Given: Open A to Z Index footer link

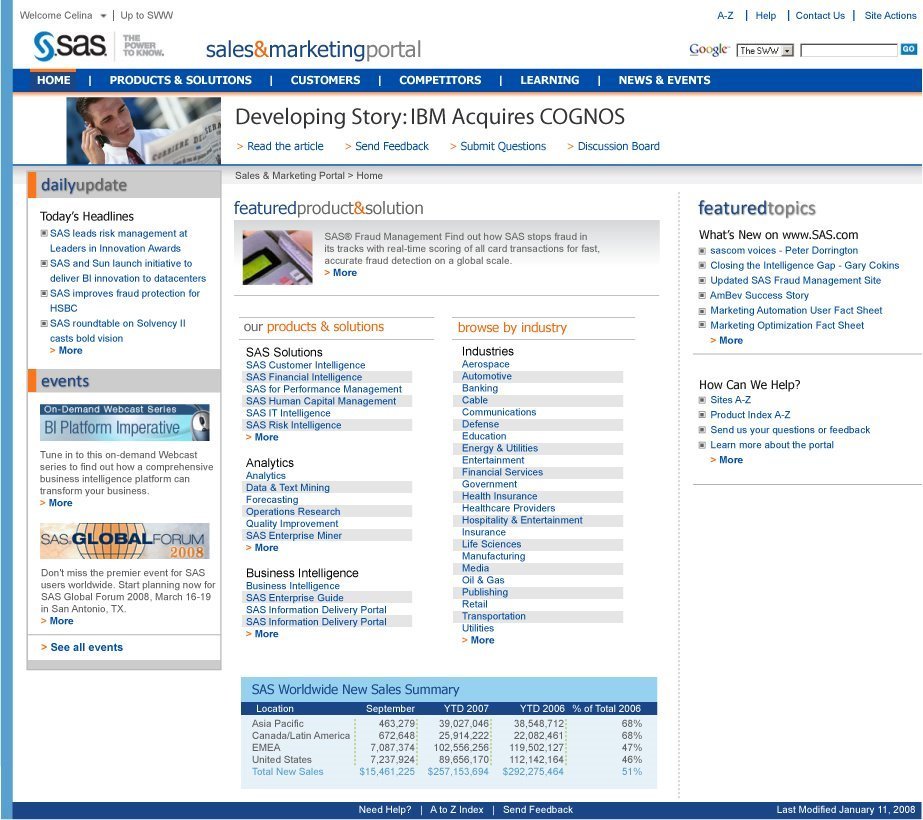Looking at the screenshot, I should pos(457,809).
